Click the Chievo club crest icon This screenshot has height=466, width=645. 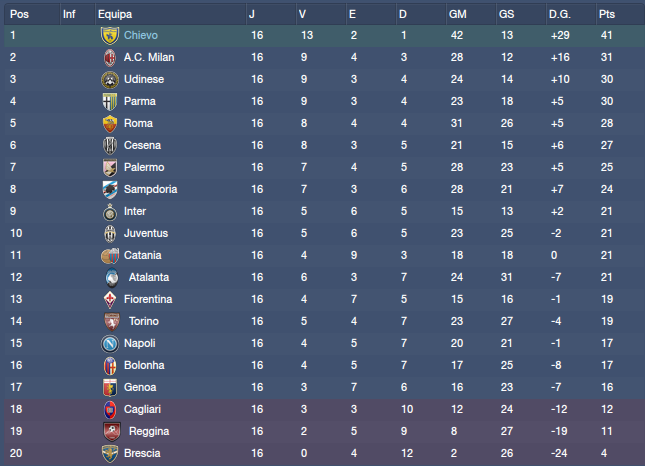coord(110,35)
